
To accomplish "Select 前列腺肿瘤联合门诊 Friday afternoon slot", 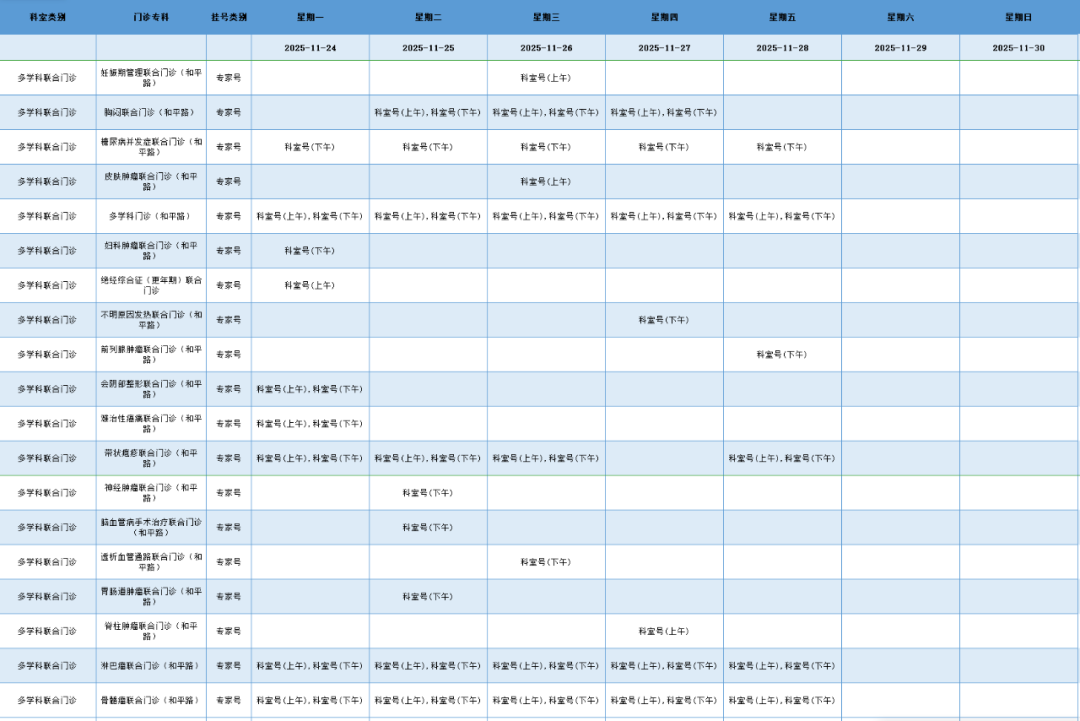I will [x=782, y=354].
